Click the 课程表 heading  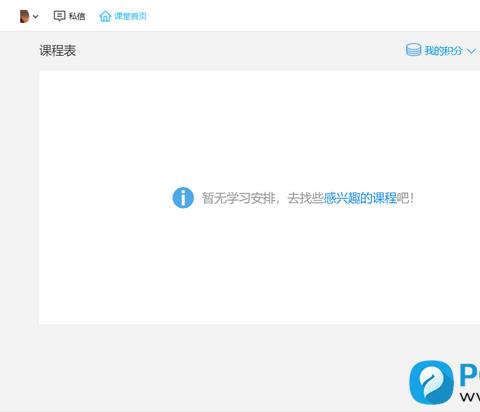tap(58, 51)
